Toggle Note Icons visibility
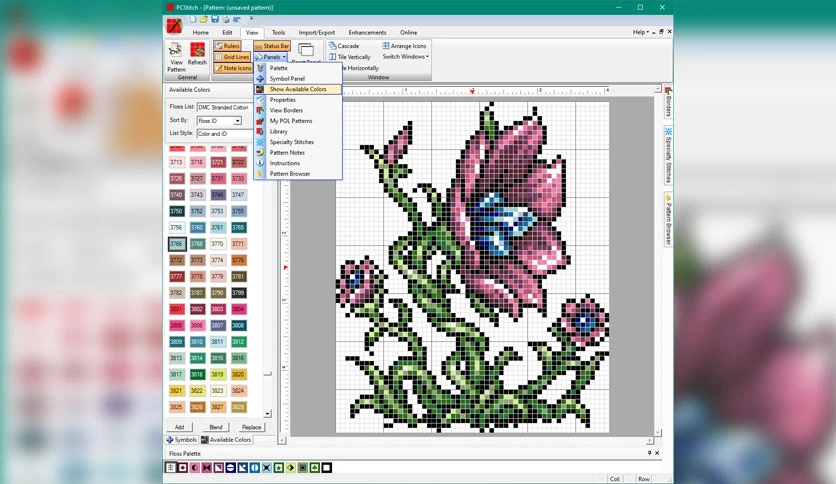Image resolution: width=836 pixels, height=484 pixels. [x=233, y=68]
